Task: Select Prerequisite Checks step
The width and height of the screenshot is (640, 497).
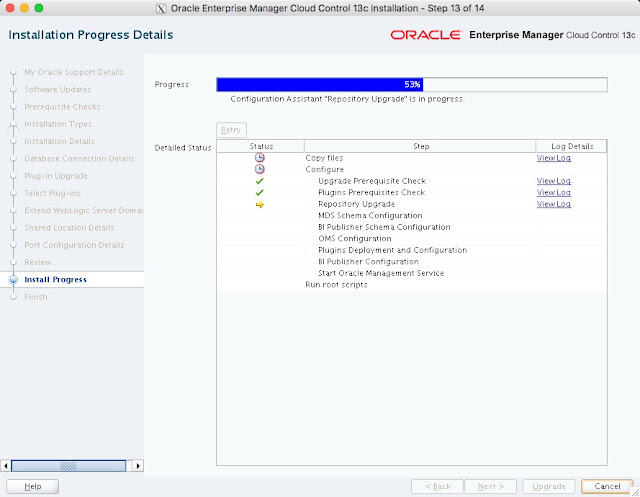Action: (62, 107)
